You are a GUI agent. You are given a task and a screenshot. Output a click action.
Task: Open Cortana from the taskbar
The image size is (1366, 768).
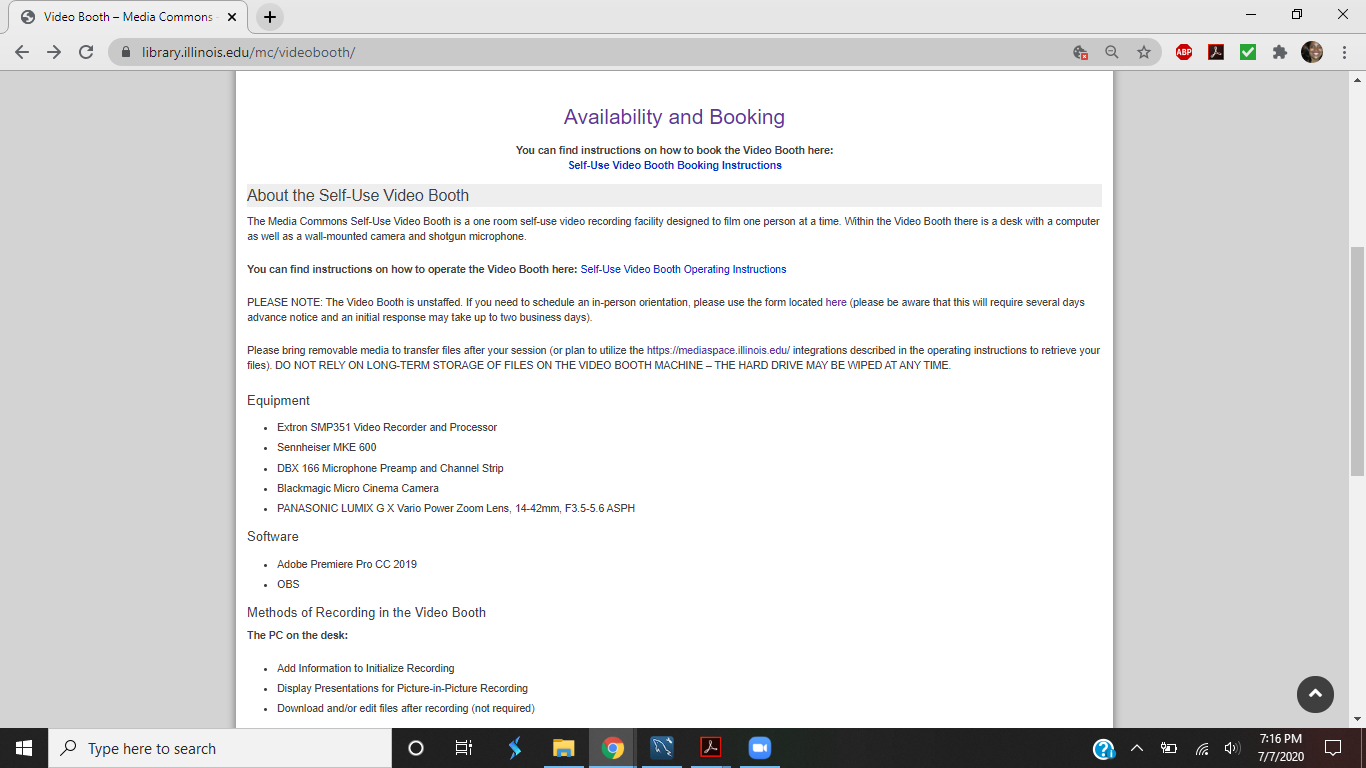click(416, 748)
